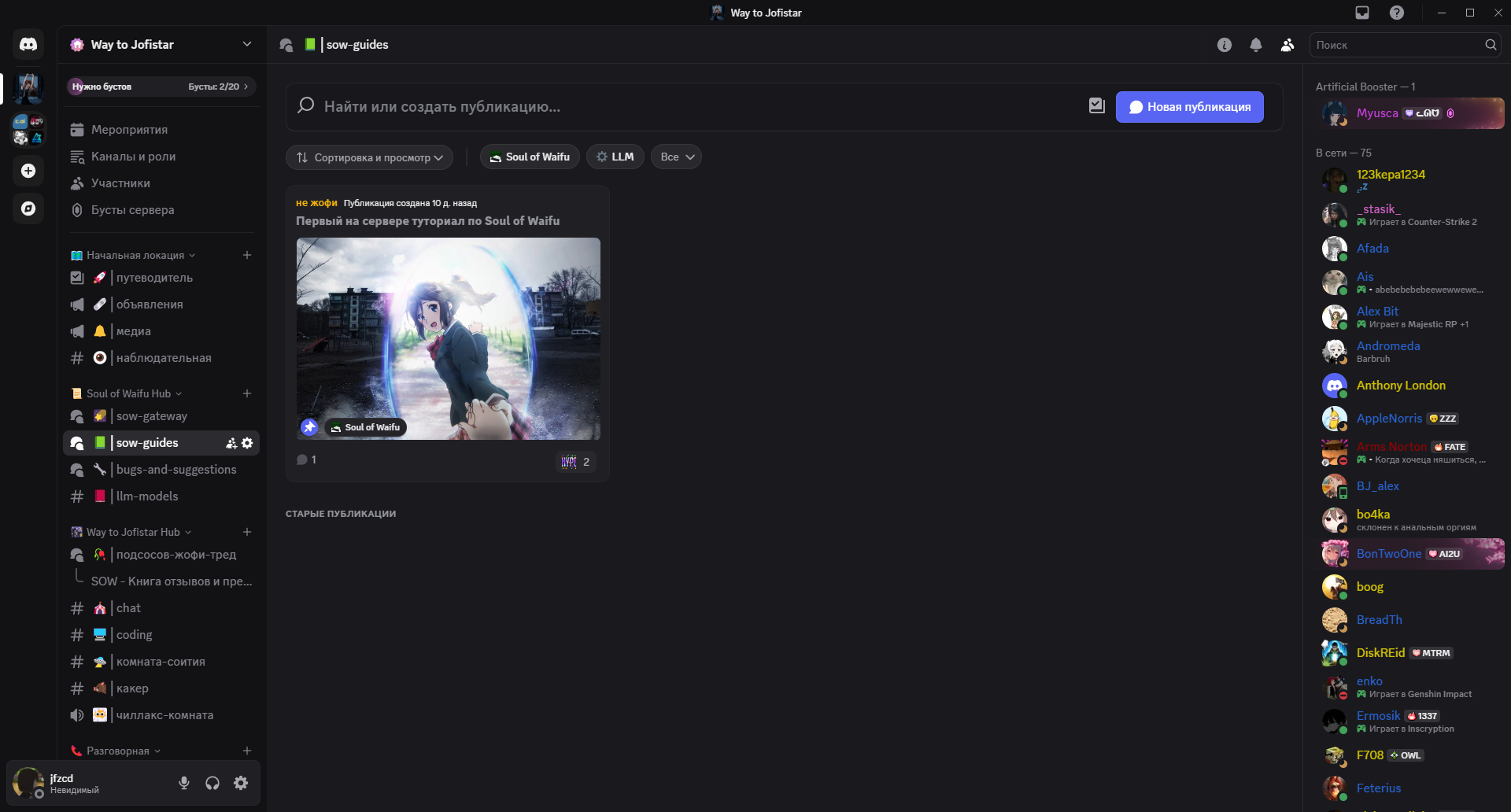Filter posts by LLM tag
The width and height of the screenshot is (1511, 812).
coord(615,157)
